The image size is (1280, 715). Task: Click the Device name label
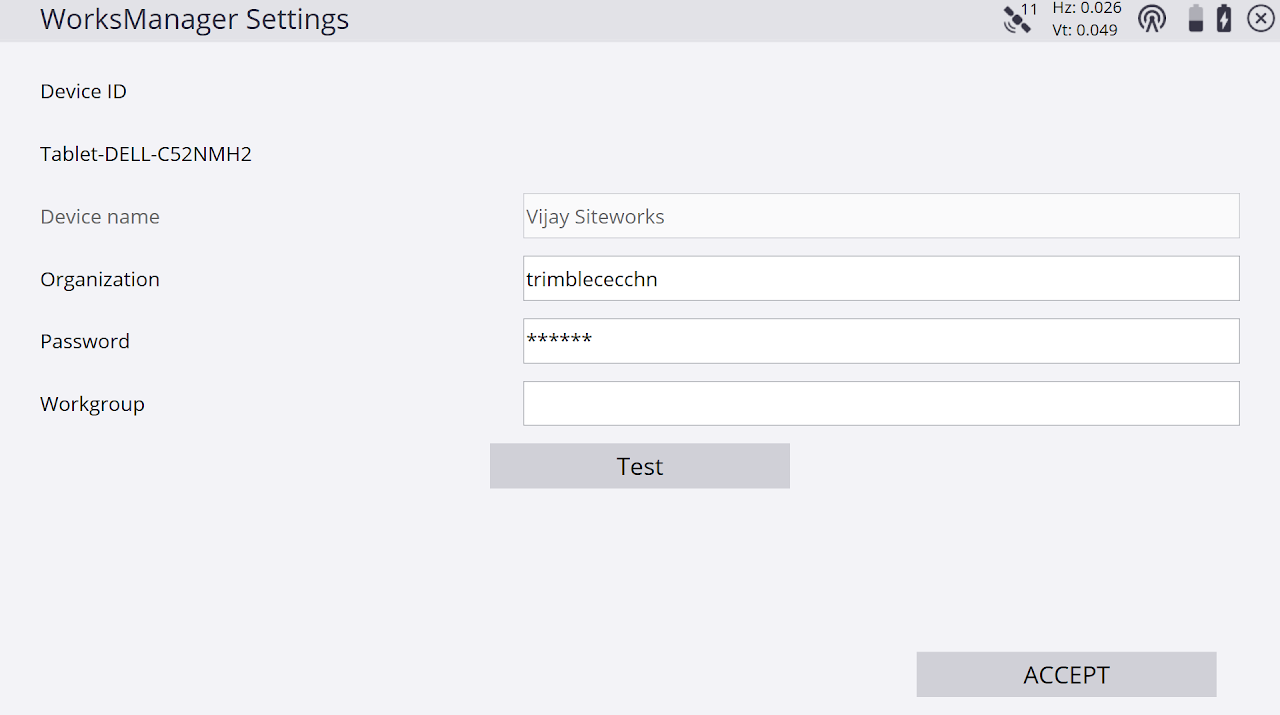(100, 217)
